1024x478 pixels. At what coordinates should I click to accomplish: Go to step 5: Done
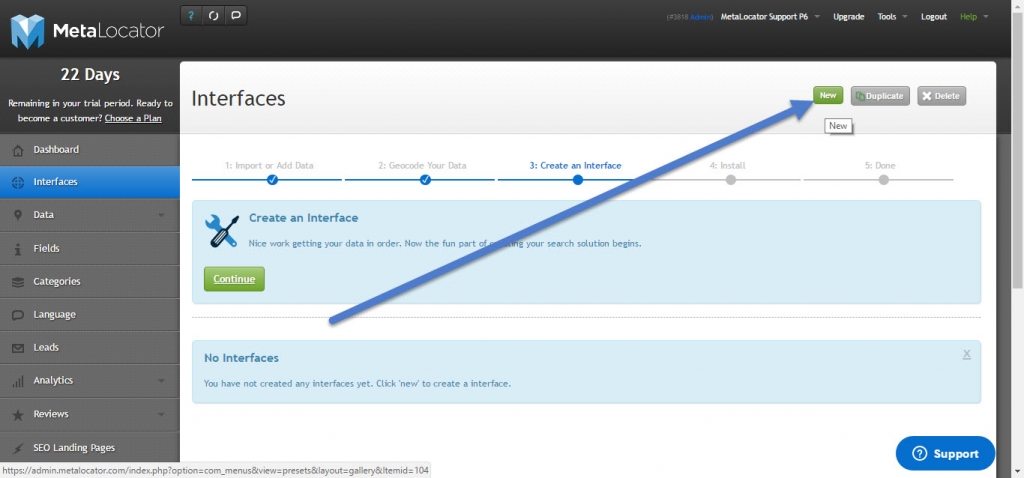(880, 166)
